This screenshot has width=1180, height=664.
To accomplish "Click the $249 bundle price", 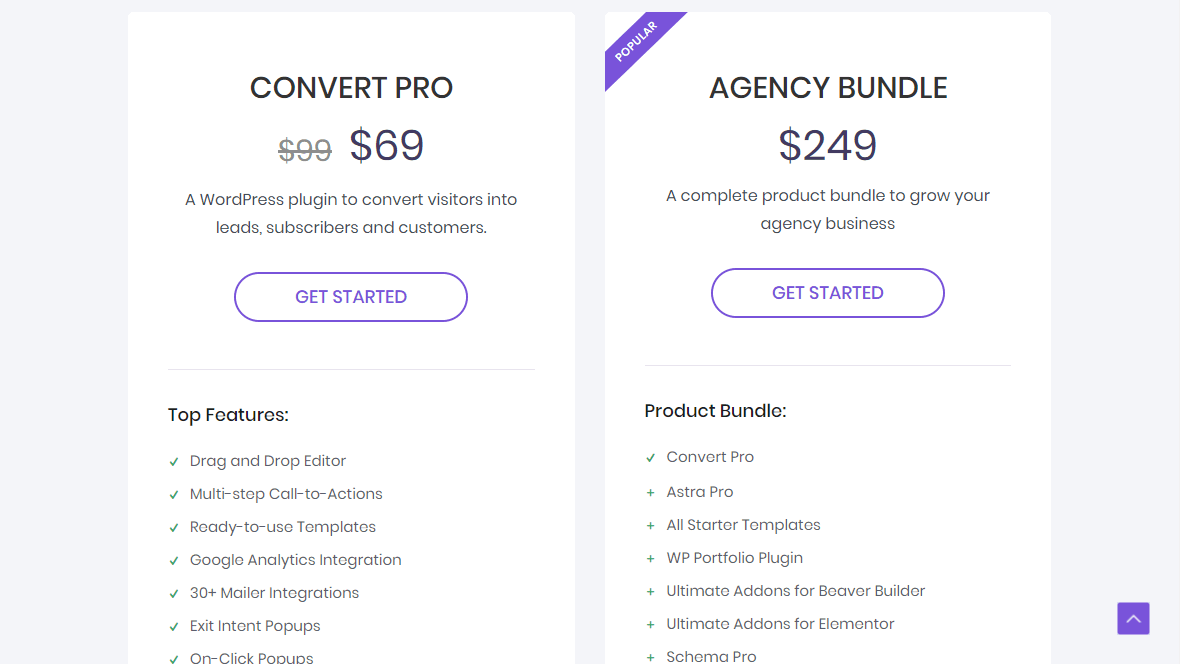I will point(827,145).
